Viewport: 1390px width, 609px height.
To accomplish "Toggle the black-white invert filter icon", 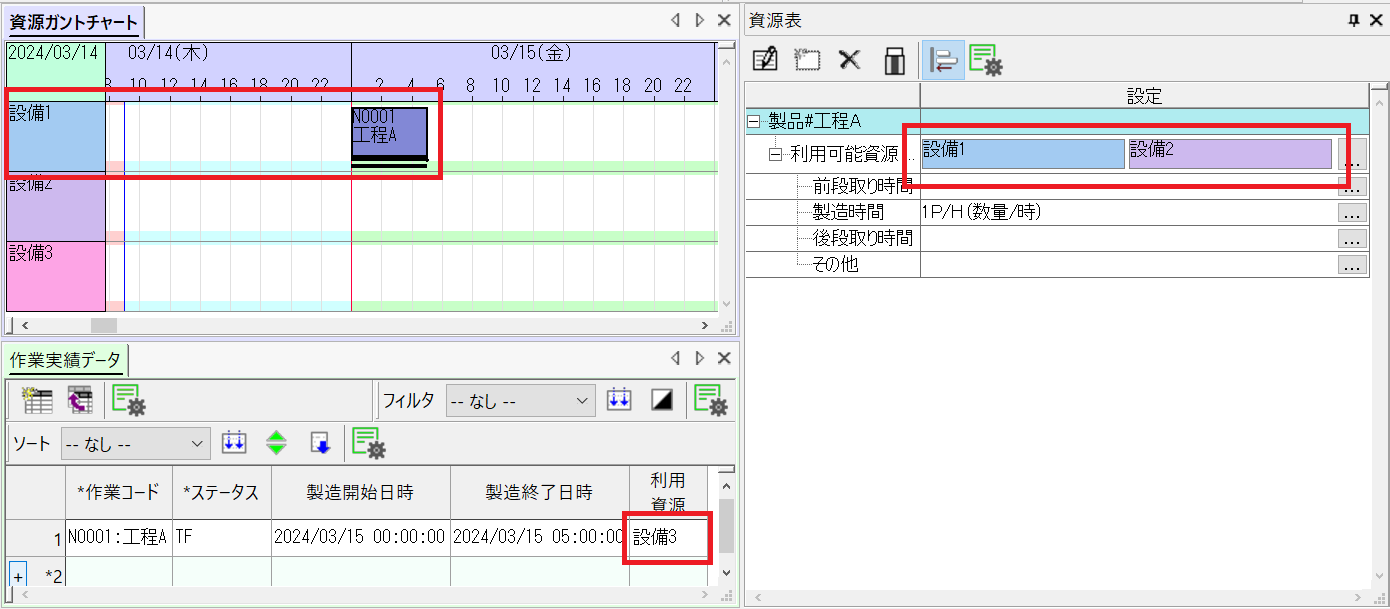I will (x=662, y=401).
